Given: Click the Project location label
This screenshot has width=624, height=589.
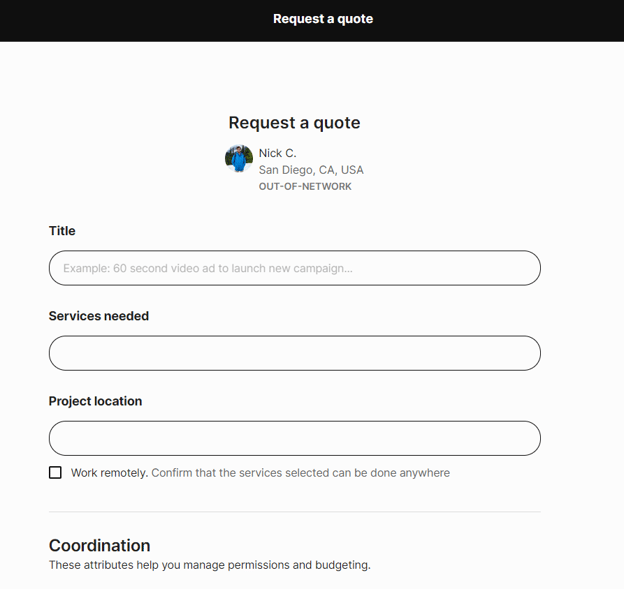Looking at the screenshot, I should [95, 401].
